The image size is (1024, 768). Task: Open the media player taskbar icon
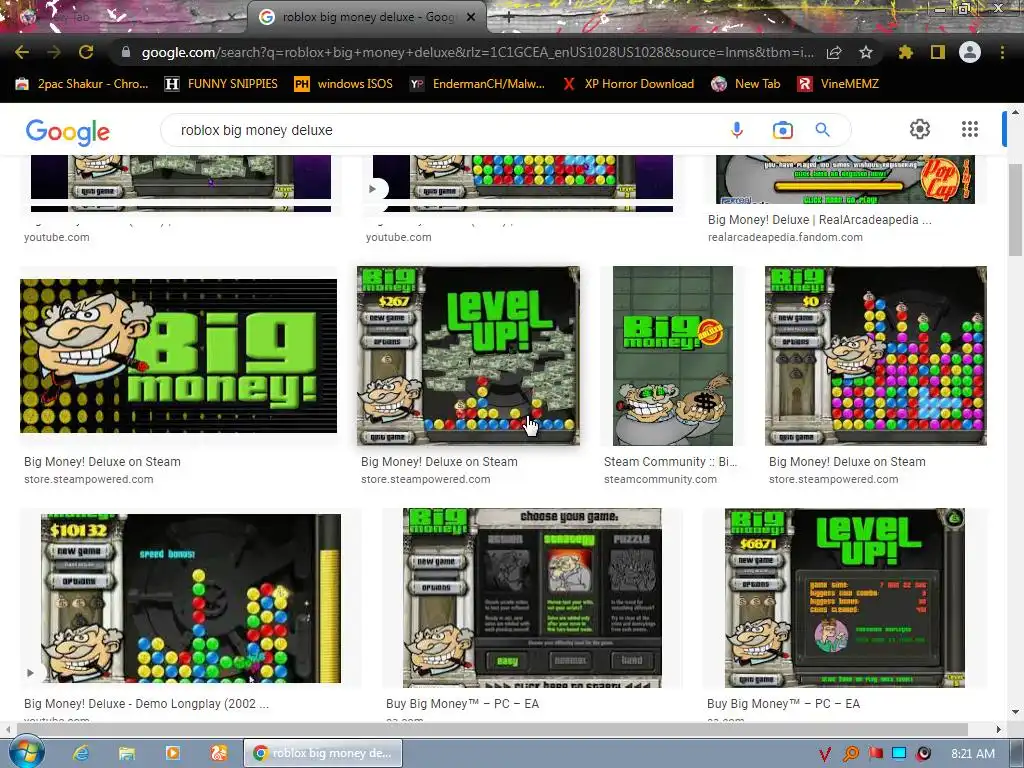[172, 753]
